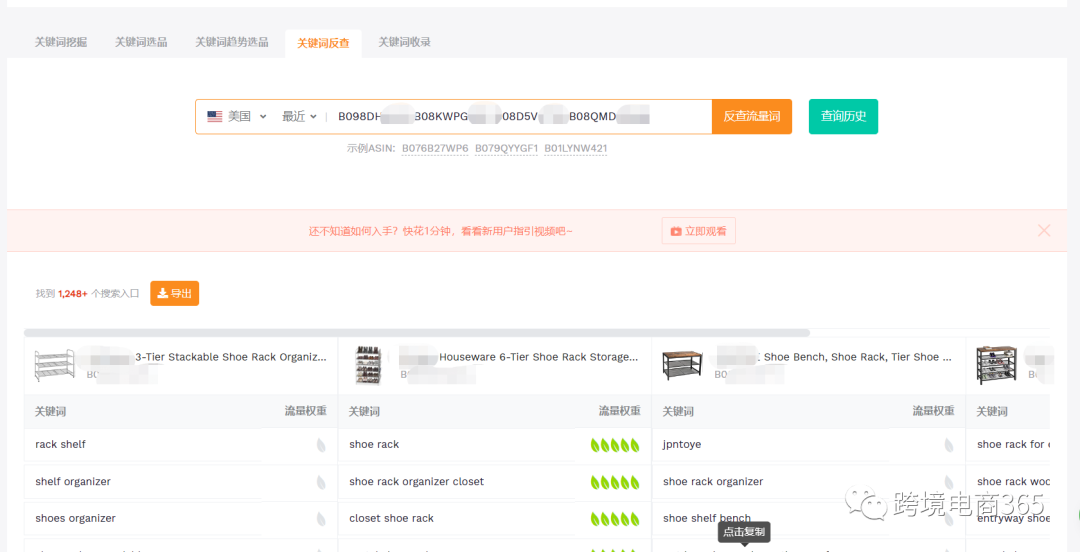Open the 6-Tier Shoe Rack Storage thumbnail
The height and width of the screenshot is (552, 1080).
(x=367, y=366)
